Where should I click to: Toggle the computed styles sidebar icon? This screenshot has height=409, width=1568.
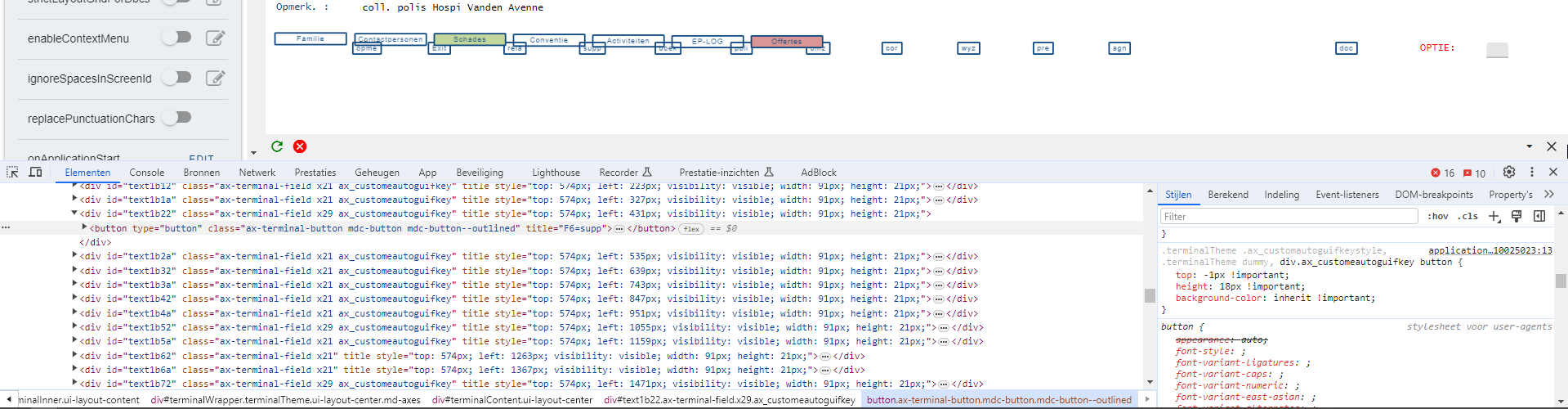click(1539, 216)
